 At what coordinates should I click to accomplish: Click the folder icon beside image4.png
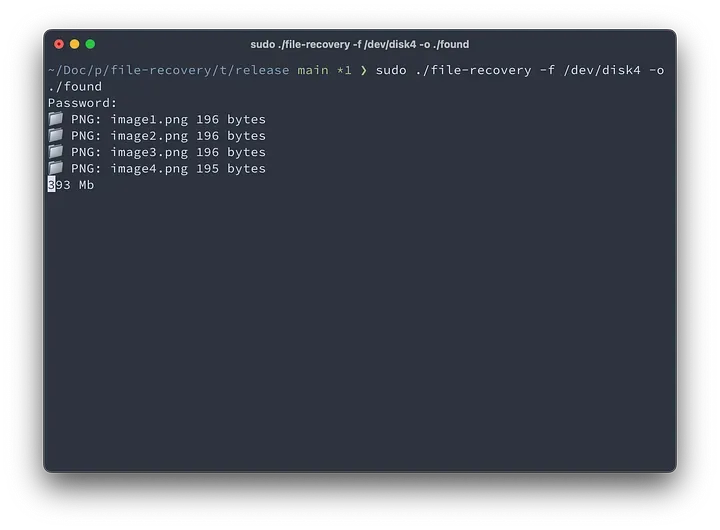pos(56,168)
